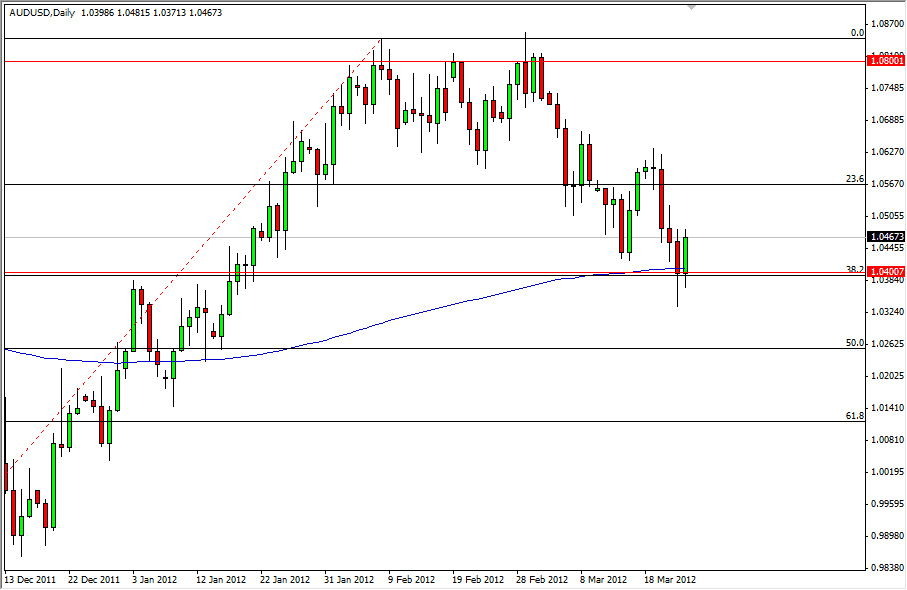The height and width of the screenshot is (590, 907).
Task: Click the black horizontal line at 1.05670
Action: pyautogui.click(x=400, y=181)
